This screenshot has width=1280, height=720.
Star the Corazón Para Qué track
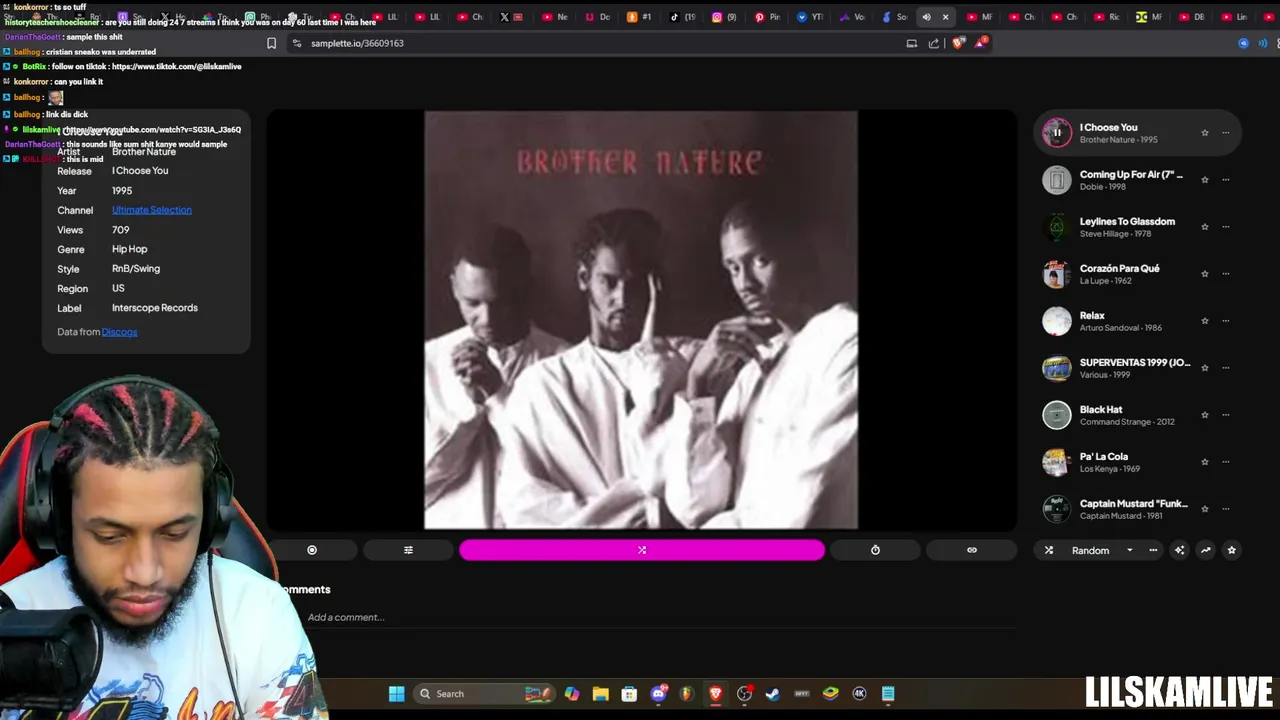pos(1205,274)
